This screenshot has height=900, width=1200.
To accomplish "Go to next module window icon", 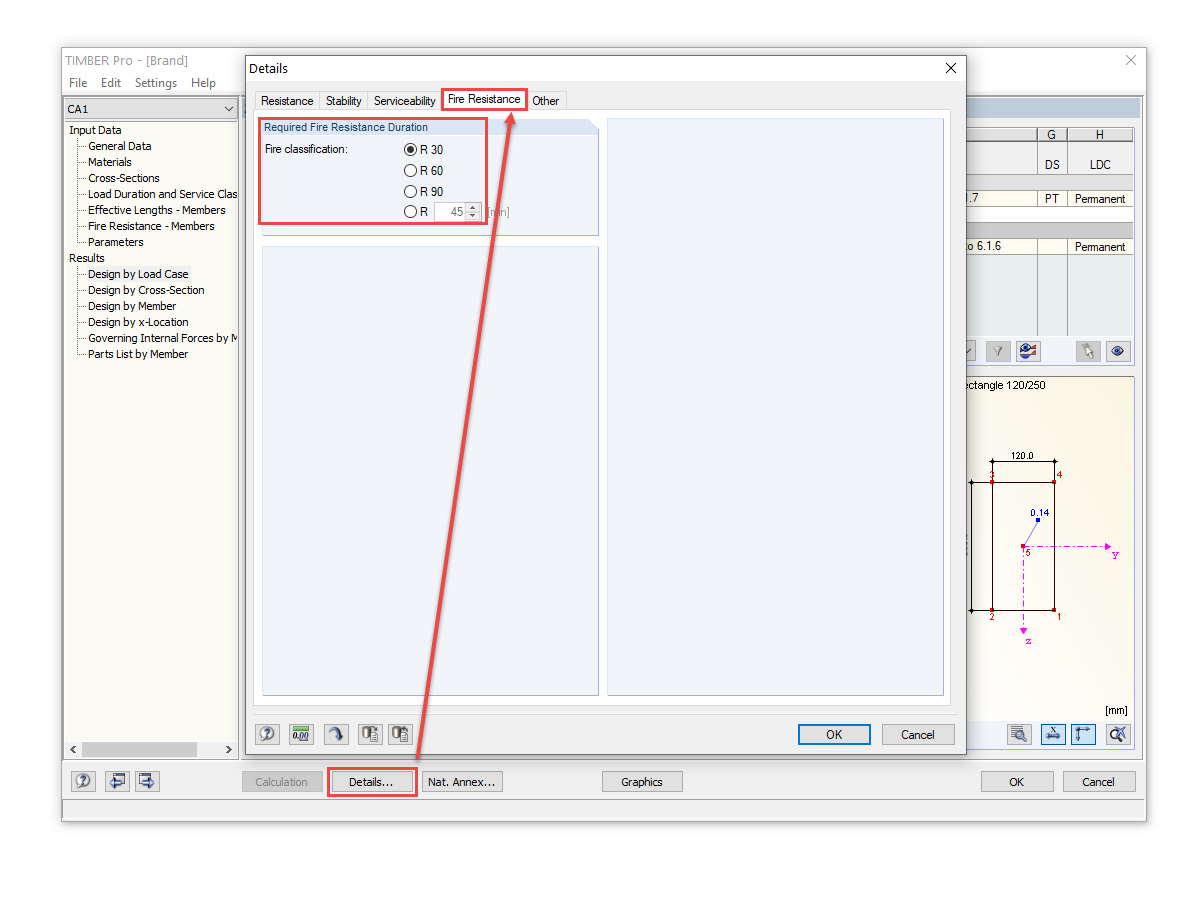I will (147, 781).
